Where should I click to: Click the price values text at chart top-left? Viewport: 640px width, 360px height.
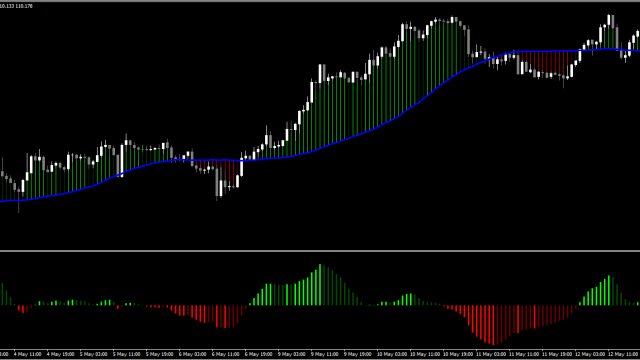click(16, 6)
